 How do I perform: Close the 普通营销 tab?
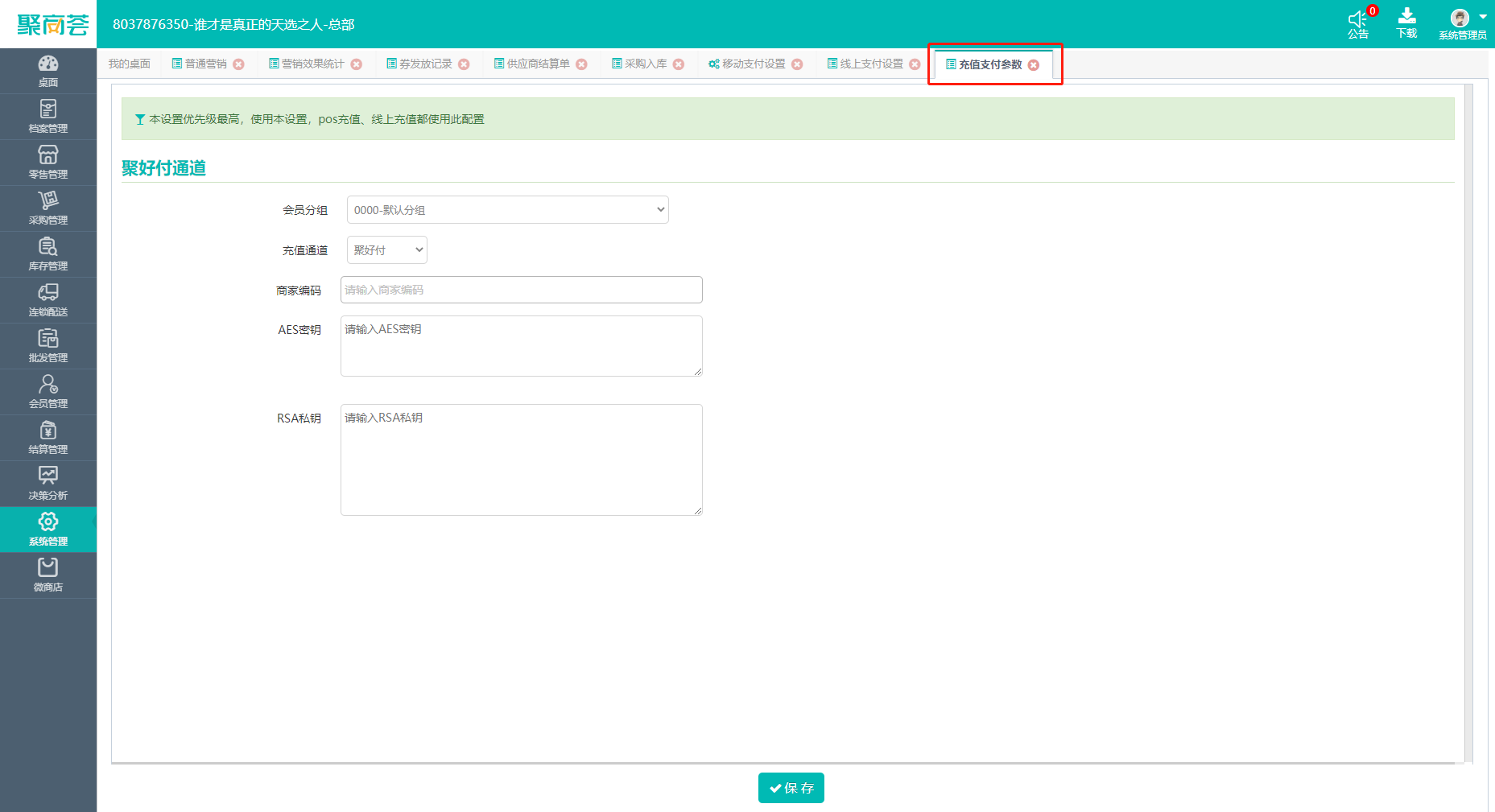pyautogui.click(x=238, y=64)
